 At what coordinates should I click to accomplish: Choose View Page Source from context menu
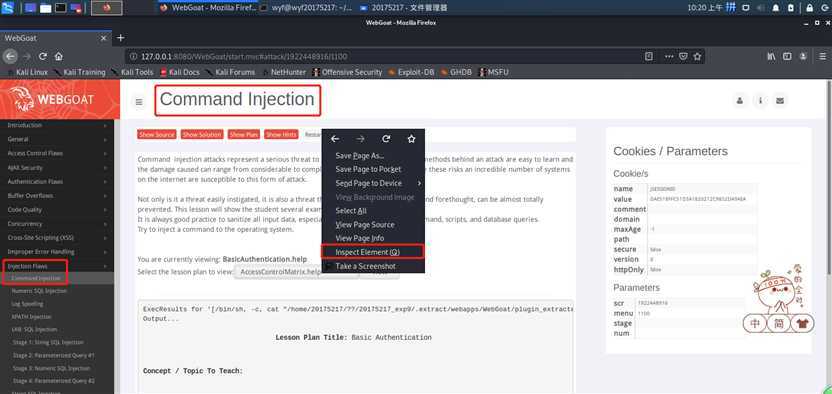coord(373,224)
